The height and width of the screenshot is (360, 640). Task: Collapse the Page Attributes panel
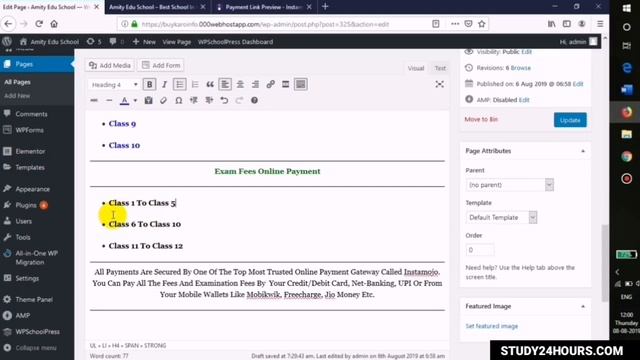pos(583,151)
